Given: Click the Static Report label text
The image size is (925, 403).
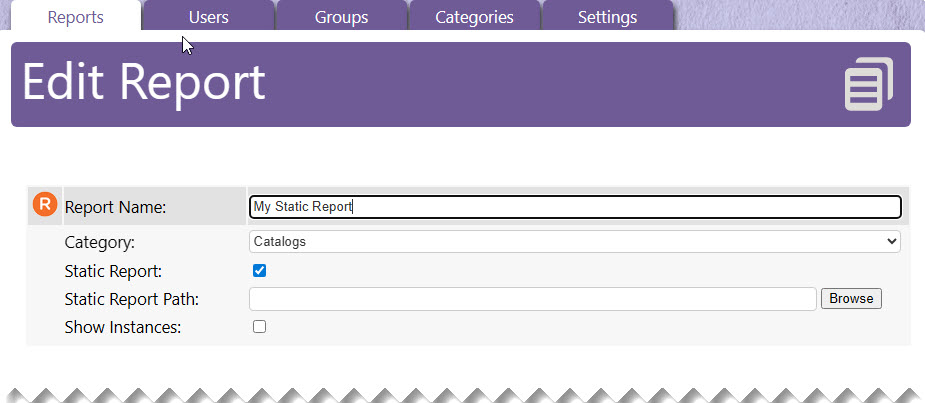Looking at the screenshot, I should (113, 271).
